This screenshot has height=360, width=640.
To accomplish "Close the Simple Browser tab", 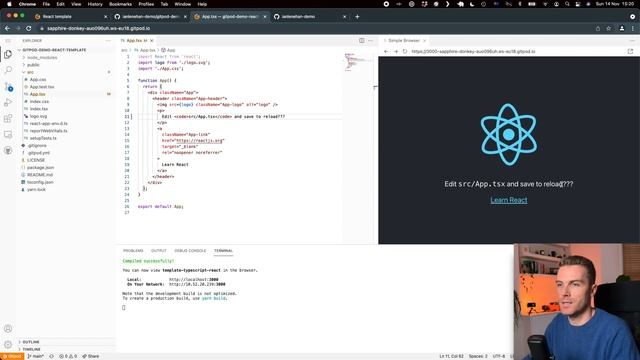I will (x=424, y=40).
